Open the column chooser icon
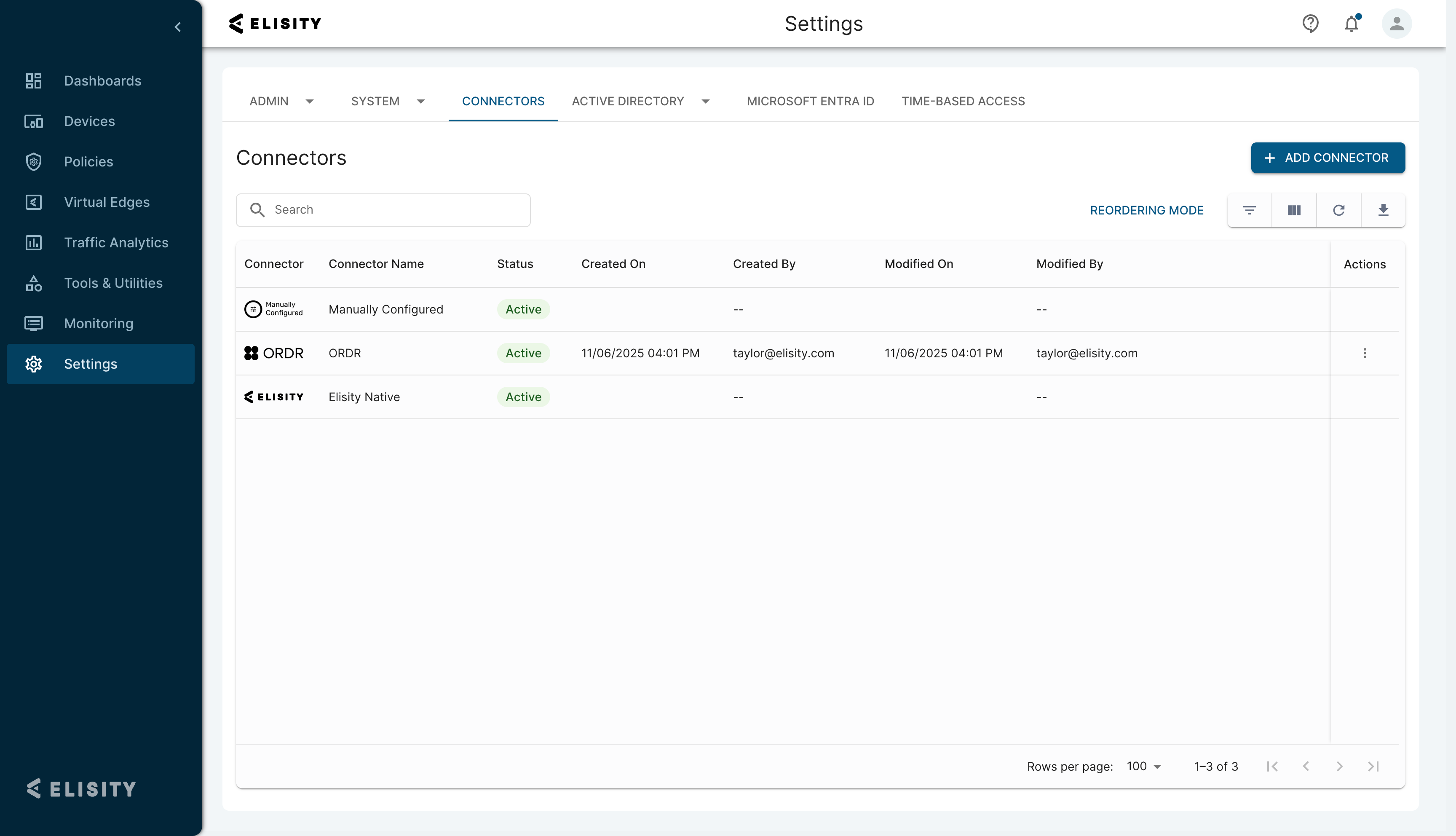 [1294, 210]
